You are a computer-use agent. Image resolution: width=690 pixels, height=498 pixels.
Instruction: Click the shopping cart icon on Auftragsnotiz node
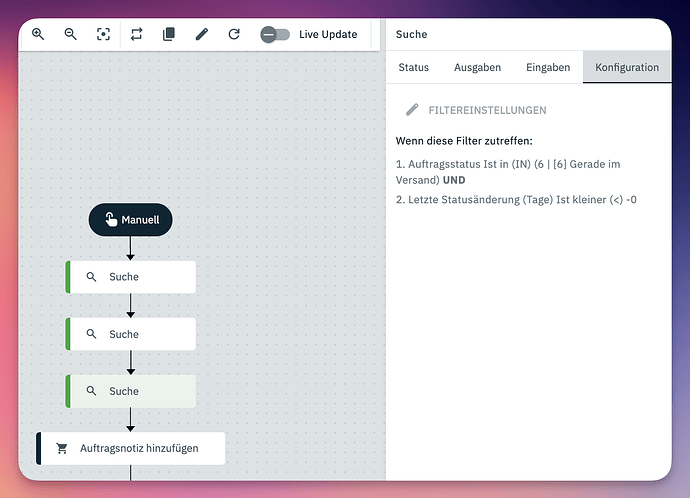click(x=62, y=448)
